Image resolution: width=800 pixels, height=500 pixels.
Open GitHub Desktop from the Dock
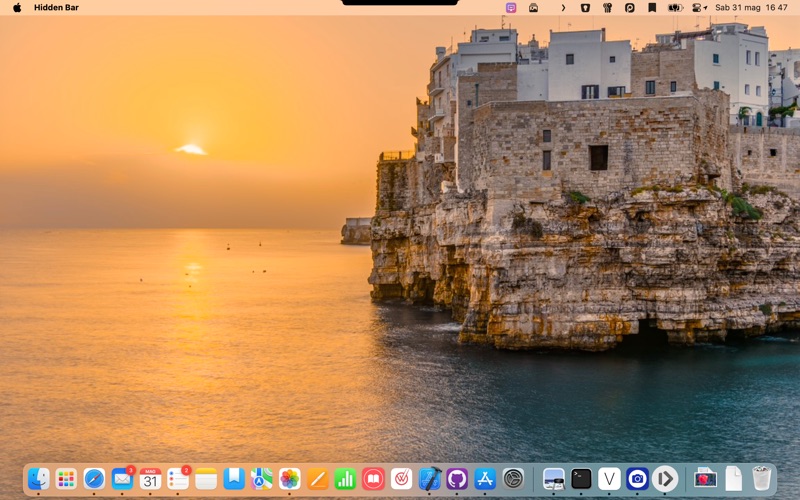click(457, 479)
